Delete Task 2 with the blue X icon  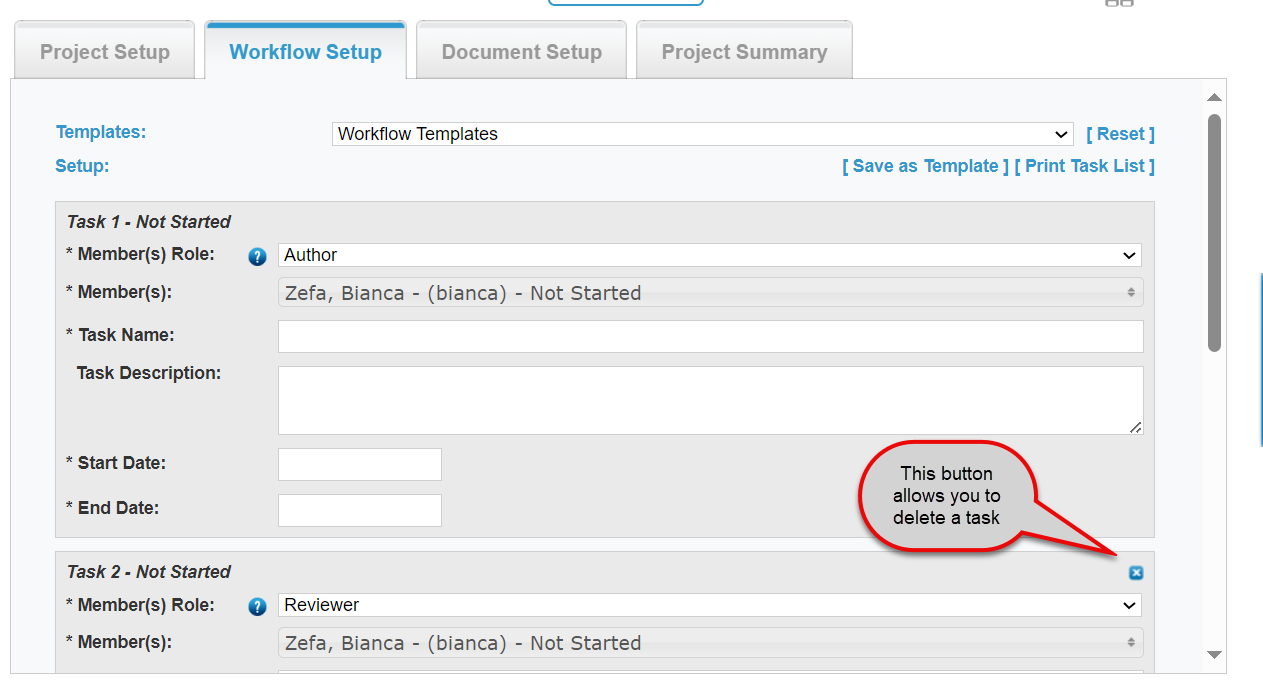[x=1136, y=573]
